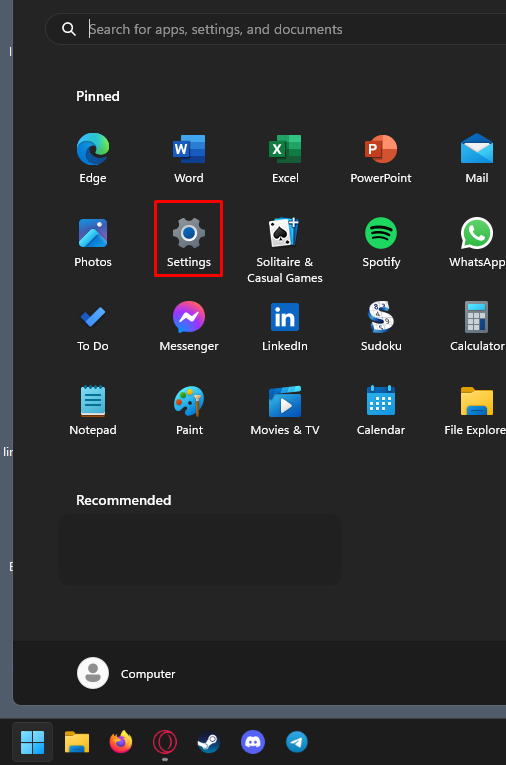This screenshot has height=765, width=506.
Task: Launch Solitaire & Casual Games
Action: 285,250
